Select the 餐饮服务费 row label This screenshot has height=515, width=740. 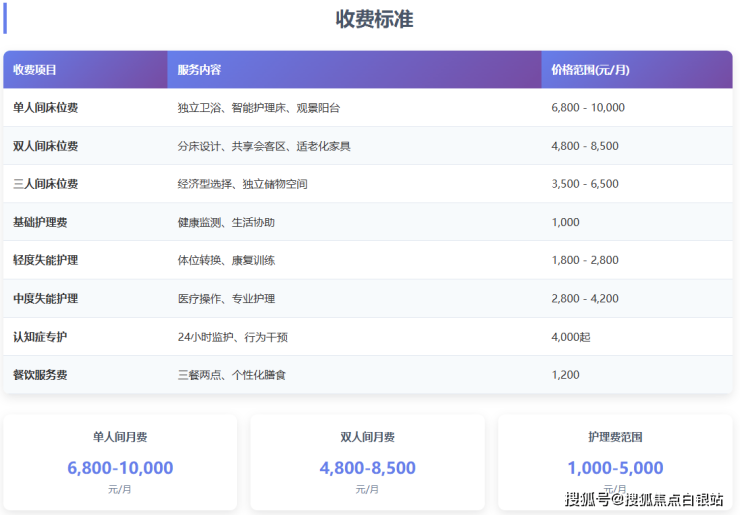pyautogui.click(x=40, y=375)
